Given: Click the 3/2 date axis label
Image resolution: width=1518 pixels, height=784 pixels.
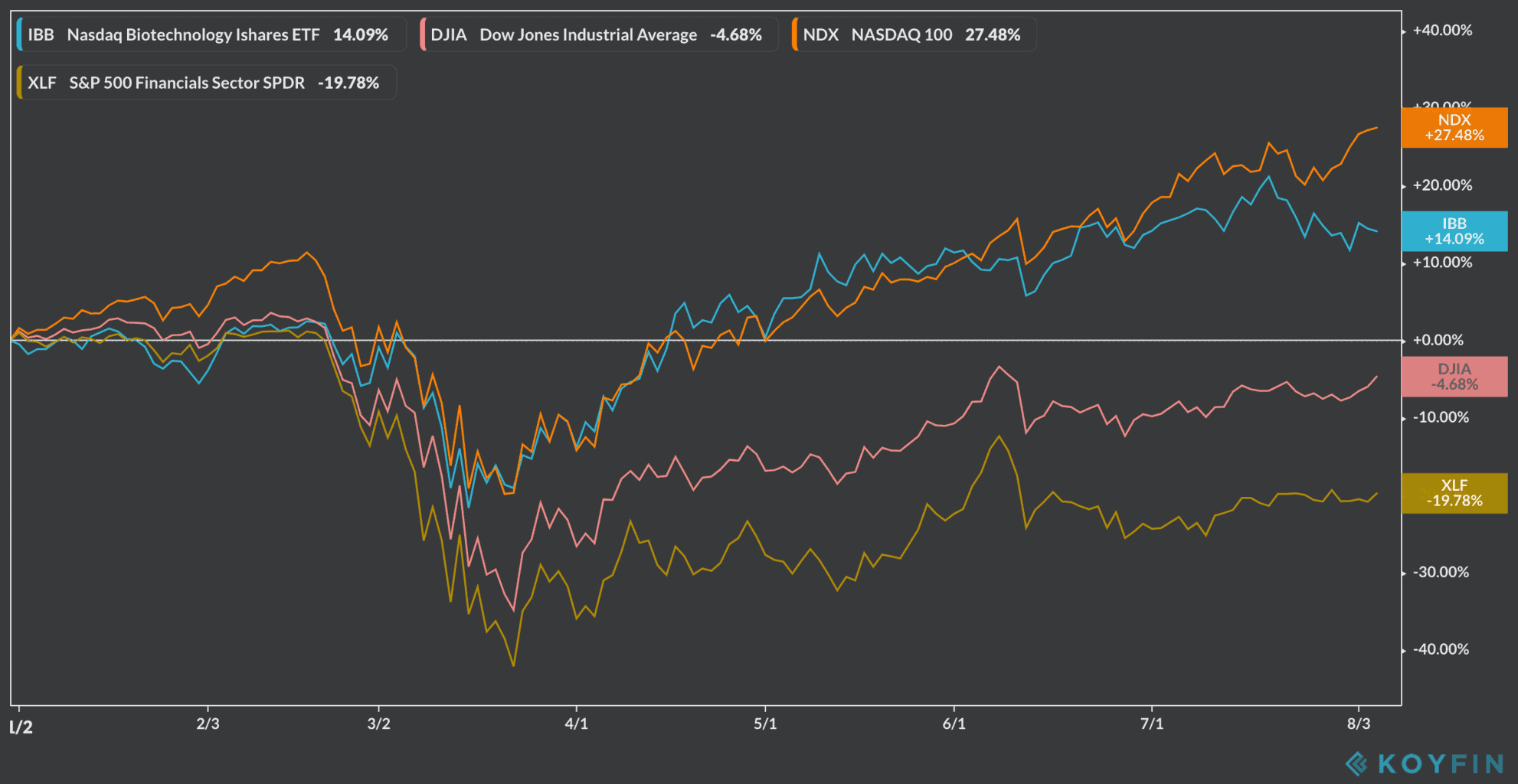Looking at the screenshot, I should pyautogui.click(x=378, y=724).
